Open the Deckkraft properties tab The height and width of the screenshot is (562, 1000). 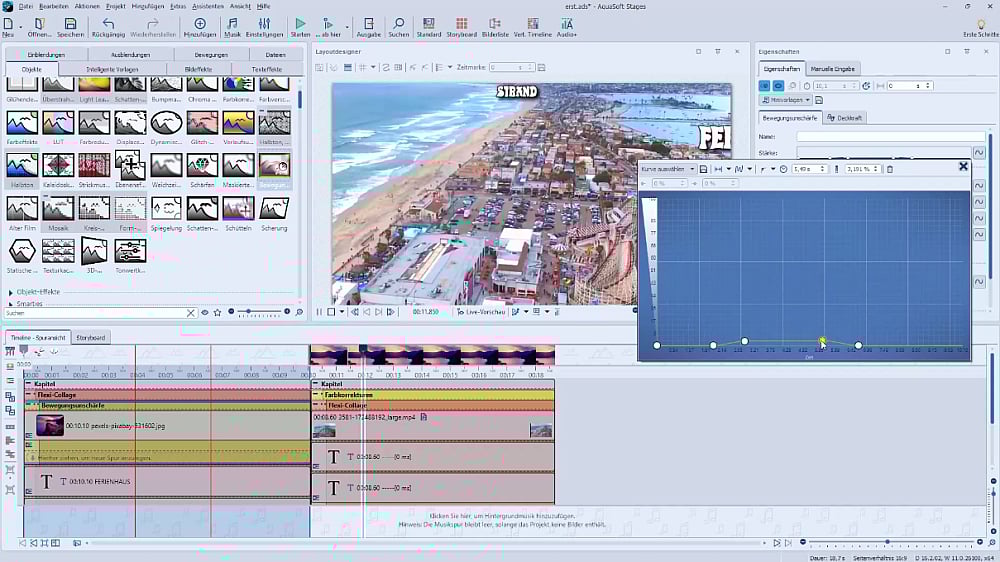pos(845,118)
